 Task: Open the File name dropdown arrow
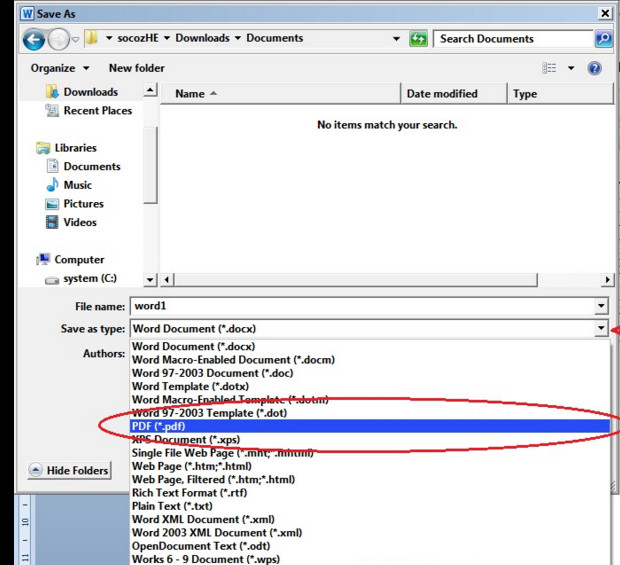[x=601, y=306]
